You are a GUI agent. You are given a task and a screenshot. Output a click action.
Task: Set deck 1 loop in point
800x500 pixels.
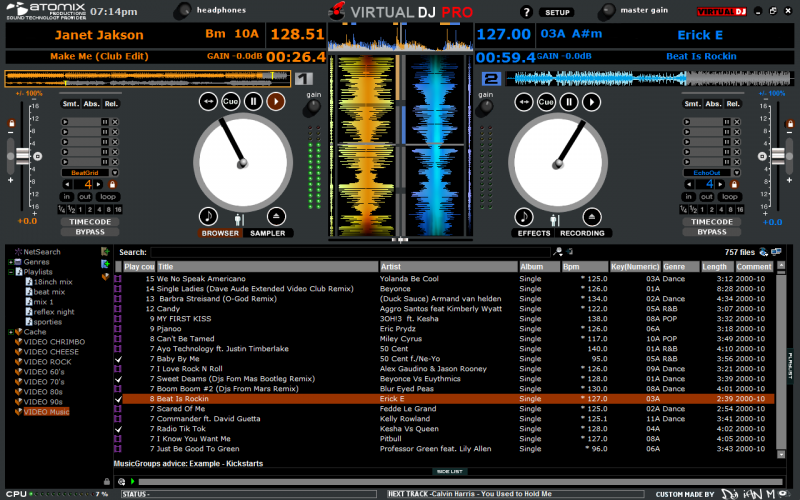click(x=66, y=196)
